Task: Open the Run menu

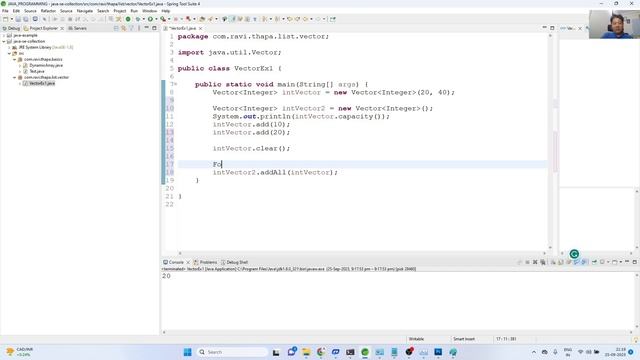Action: 134,11
